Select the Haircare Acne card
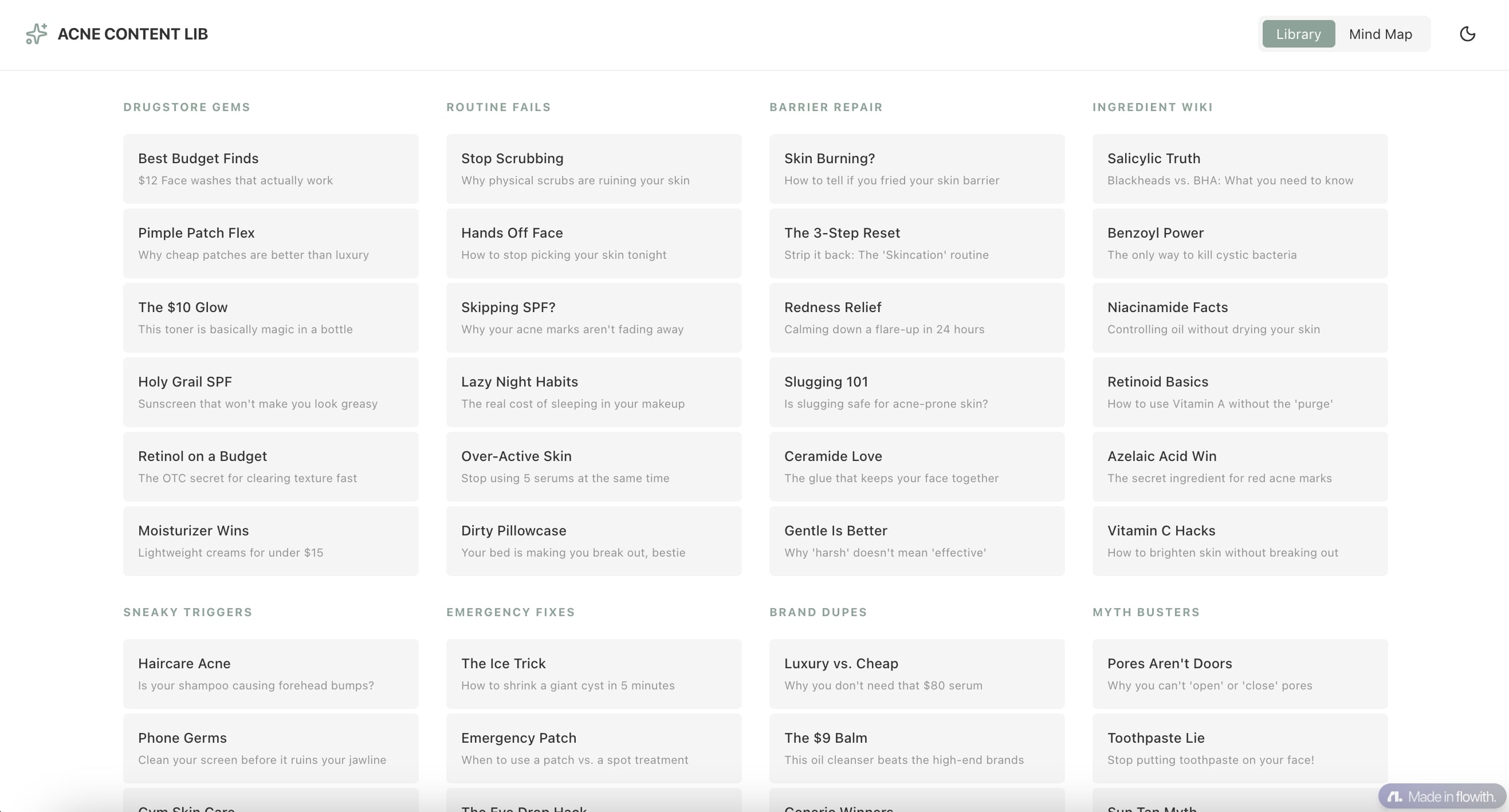This screenshot has width=1509, height=812. [270, 674]
